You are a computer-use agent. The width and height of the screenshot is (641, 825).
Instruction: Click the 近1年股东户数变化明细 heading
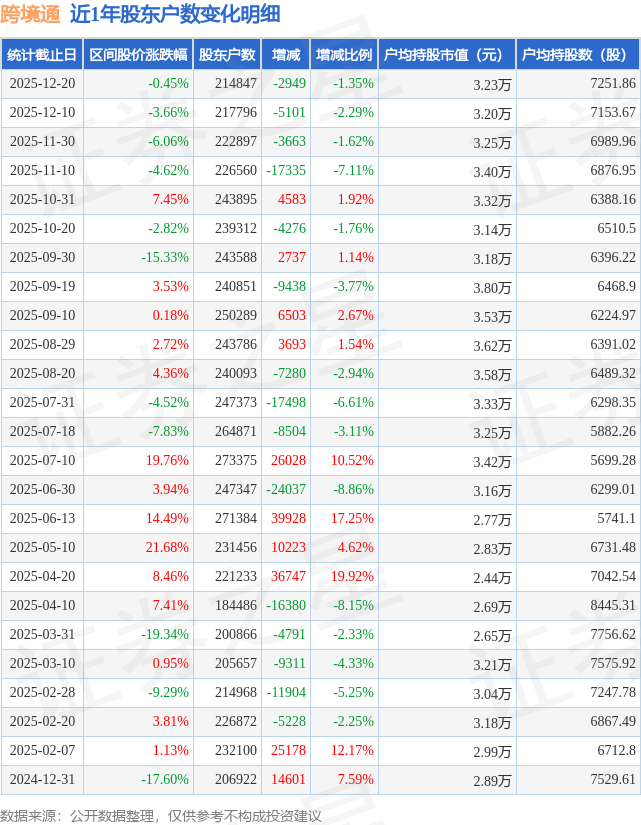175,14
